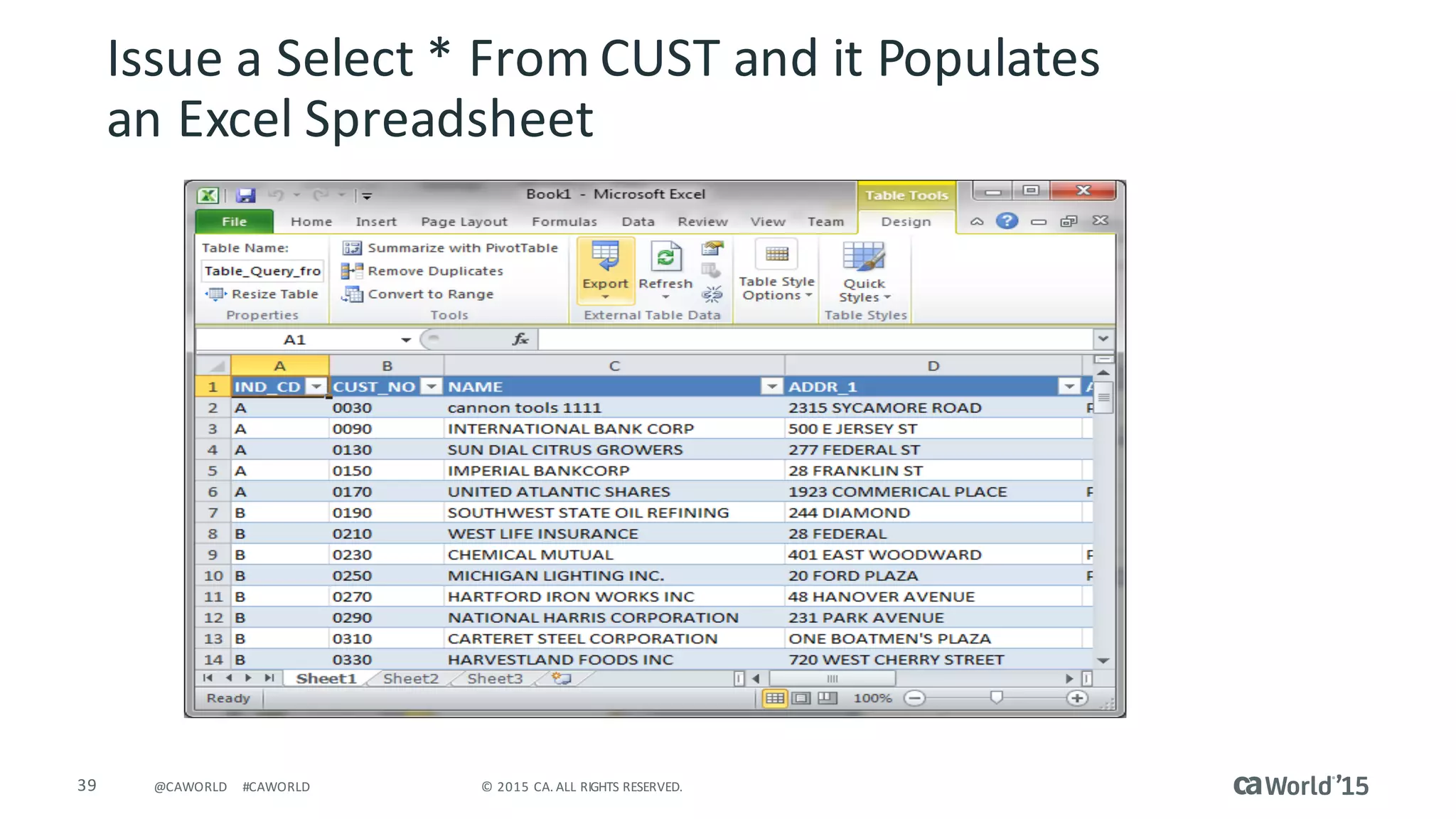
Task: Open the CUST_NO filter dropdown
Action: pyautogui.click(x=431, y=386)
